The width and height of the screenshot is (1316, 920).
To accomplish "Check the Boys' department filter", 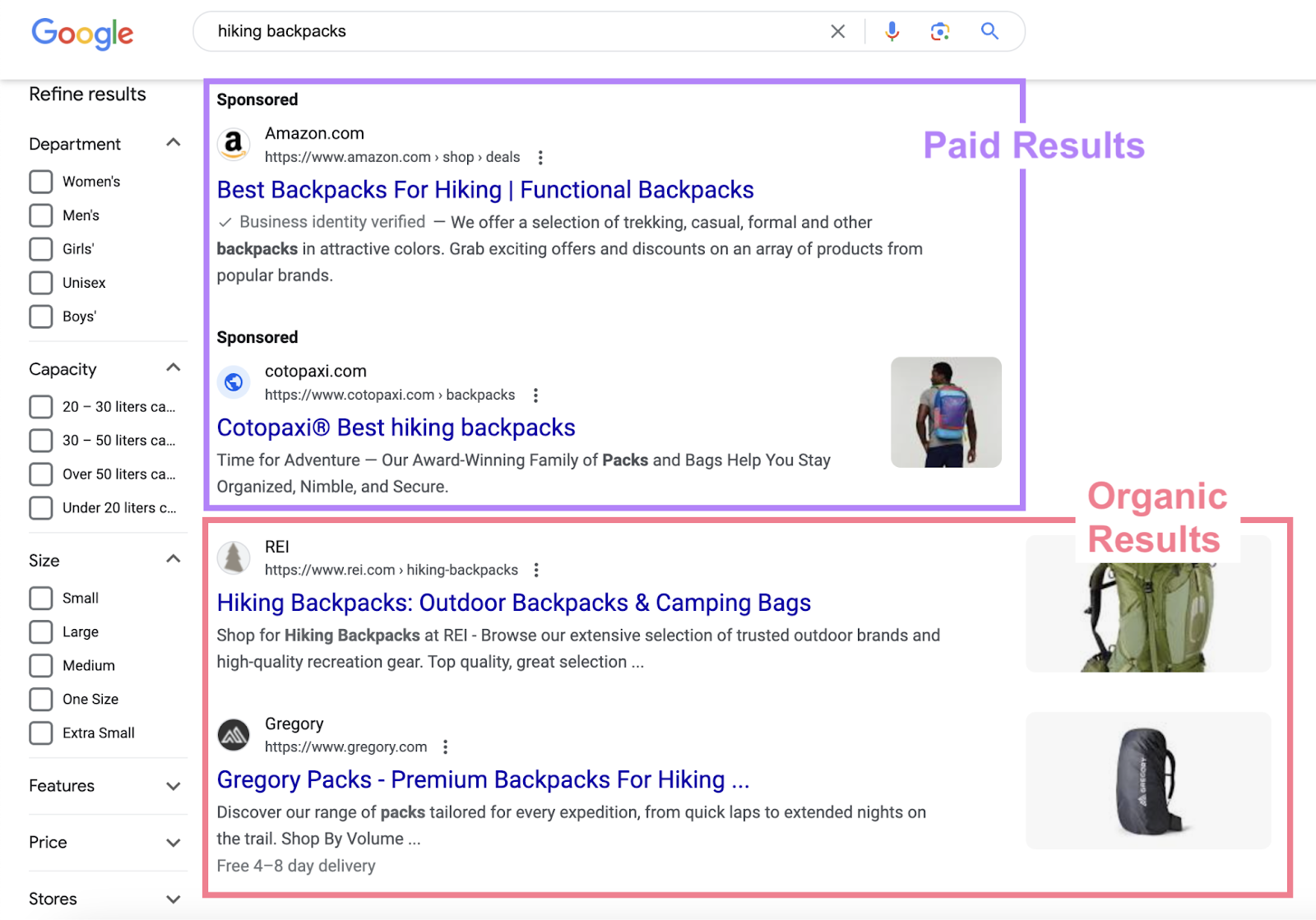I will click(x=41, y=317).
